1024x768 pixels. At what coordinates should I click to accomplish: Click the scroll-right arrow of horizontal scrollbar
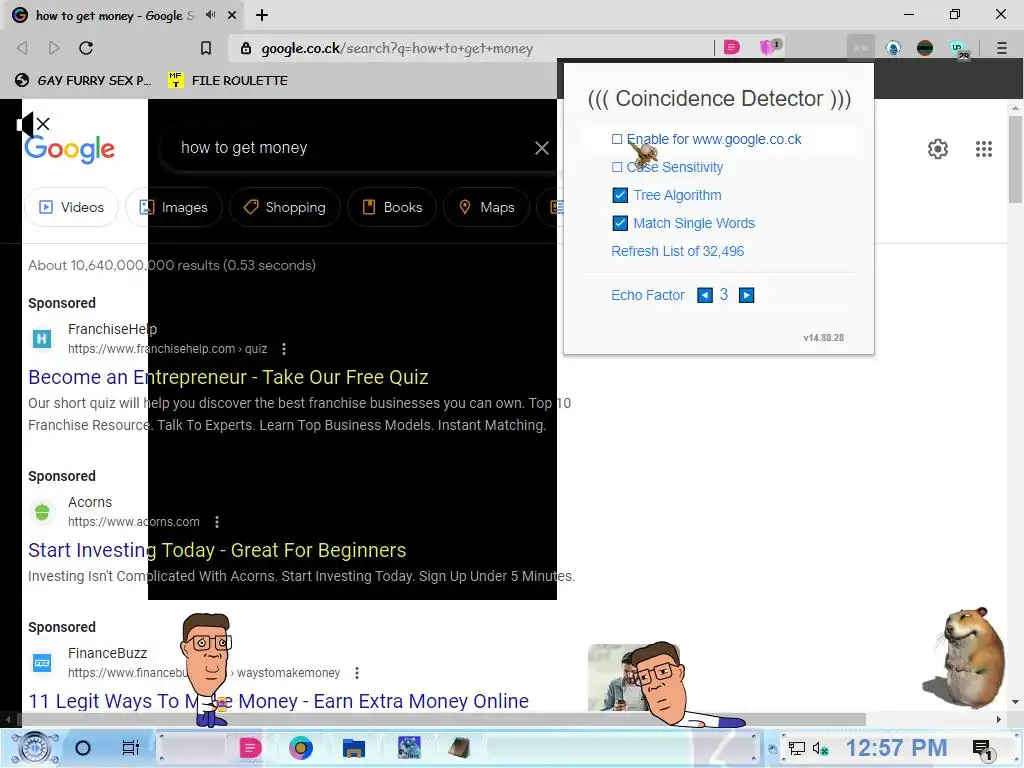(999, 720)
